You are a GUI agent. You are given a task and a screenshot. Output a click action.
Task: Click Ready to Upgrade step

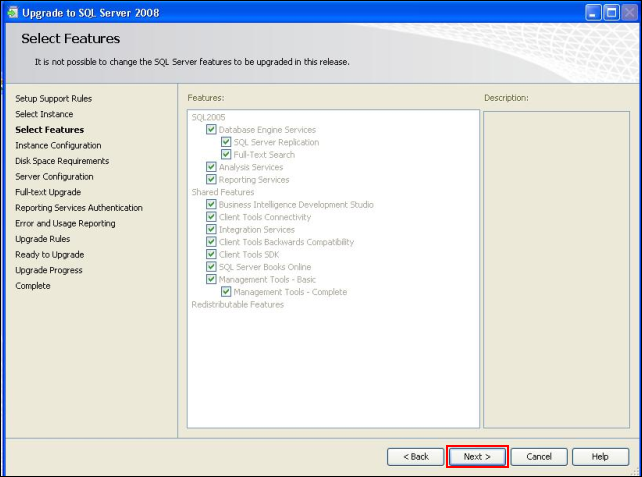point(50,255)
